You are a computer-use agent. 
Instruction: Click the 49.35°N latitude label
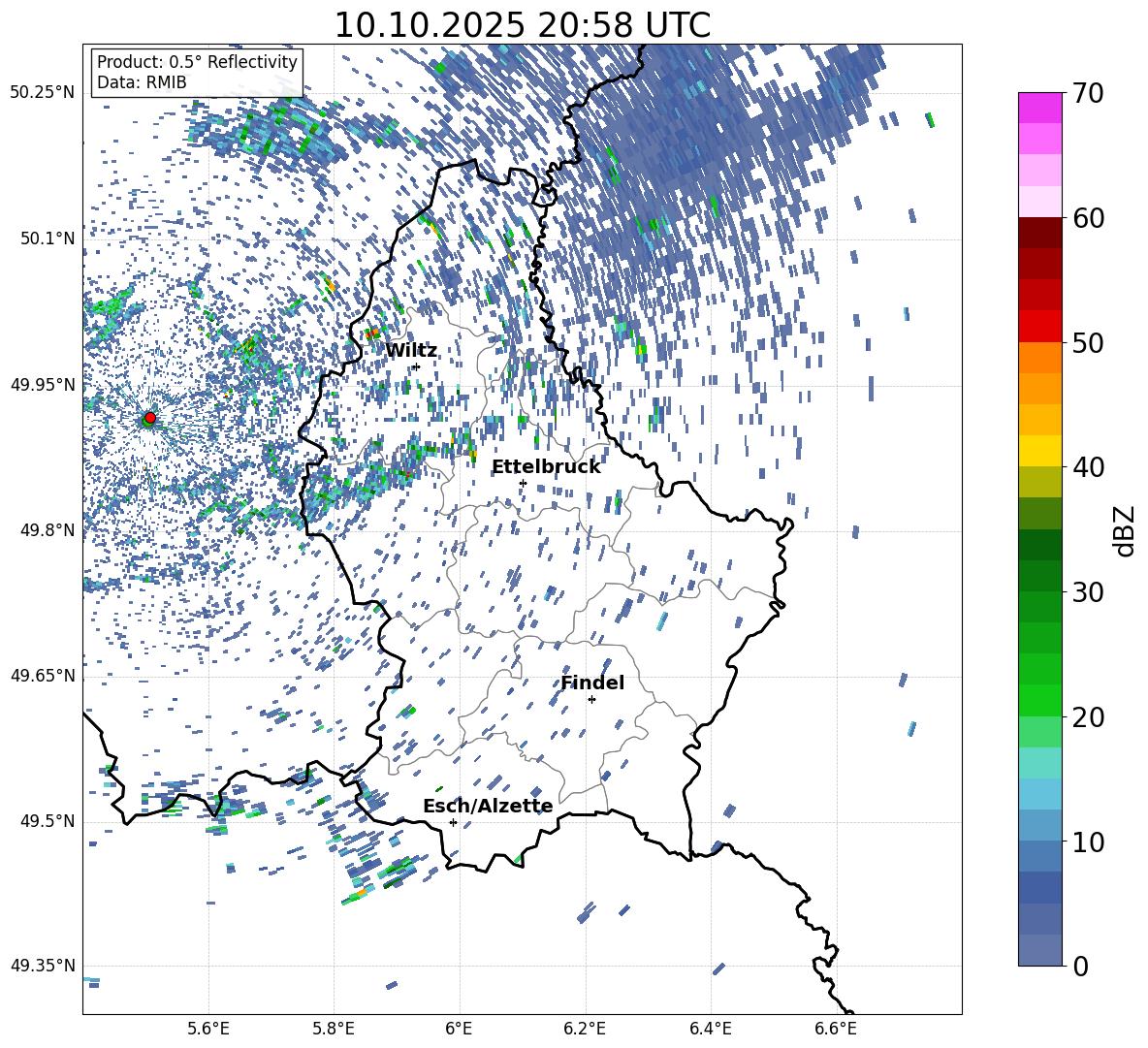(x=43, y=966)
